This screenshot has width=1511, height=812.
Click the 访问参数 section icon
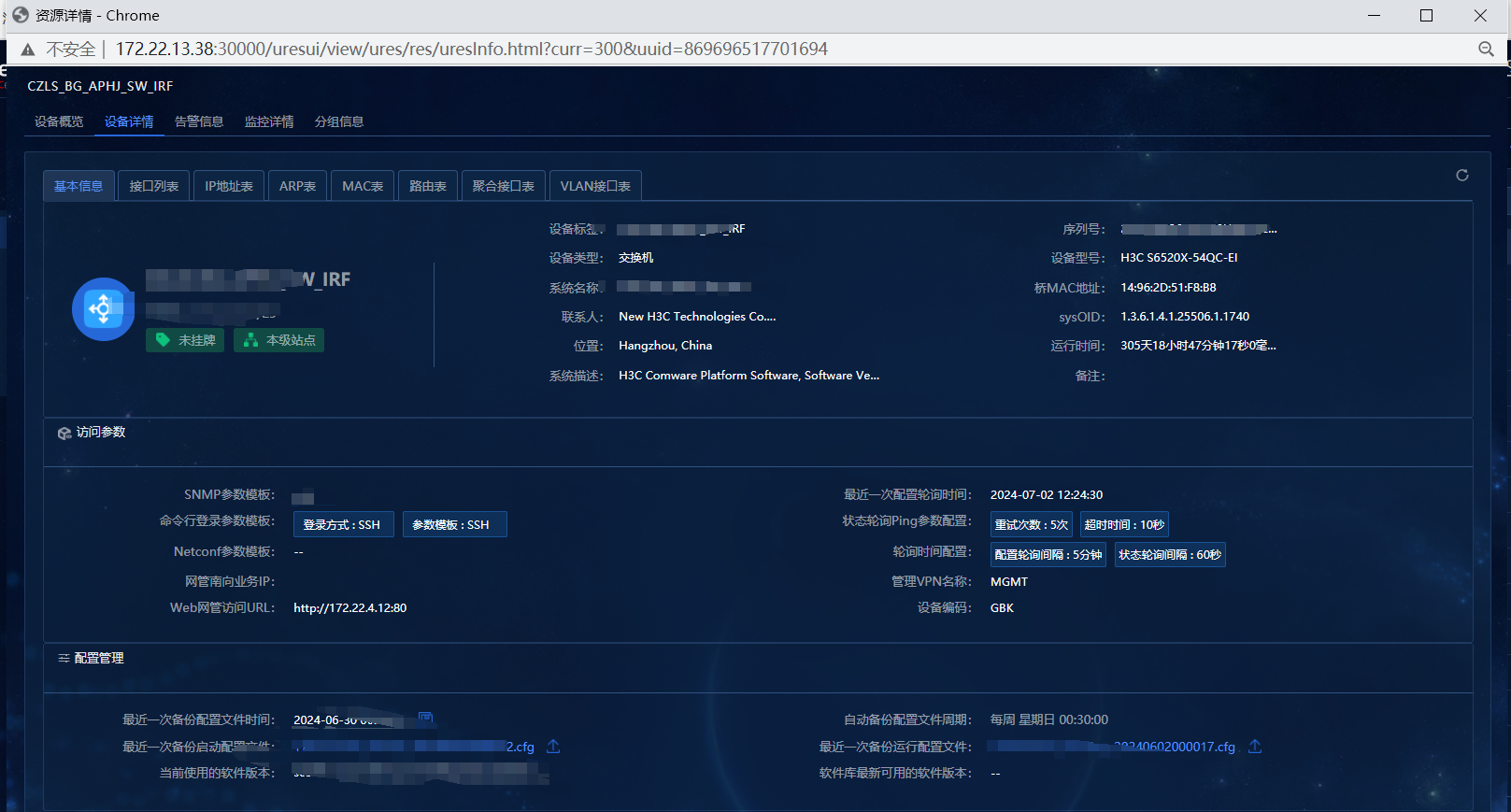(64, 433)
